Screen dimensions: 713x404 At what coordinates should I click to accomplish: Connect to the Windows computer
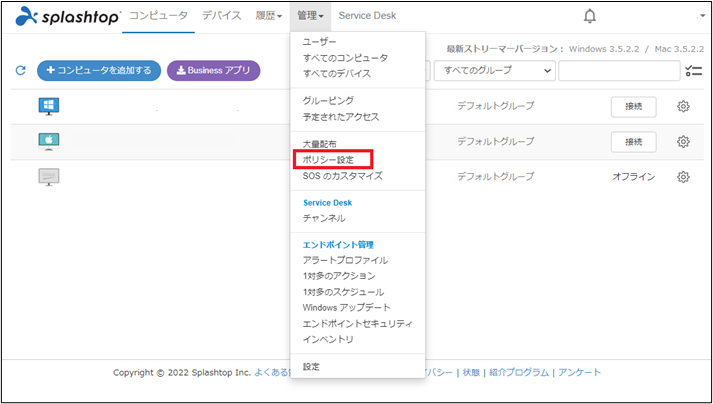tap(633, 107)
